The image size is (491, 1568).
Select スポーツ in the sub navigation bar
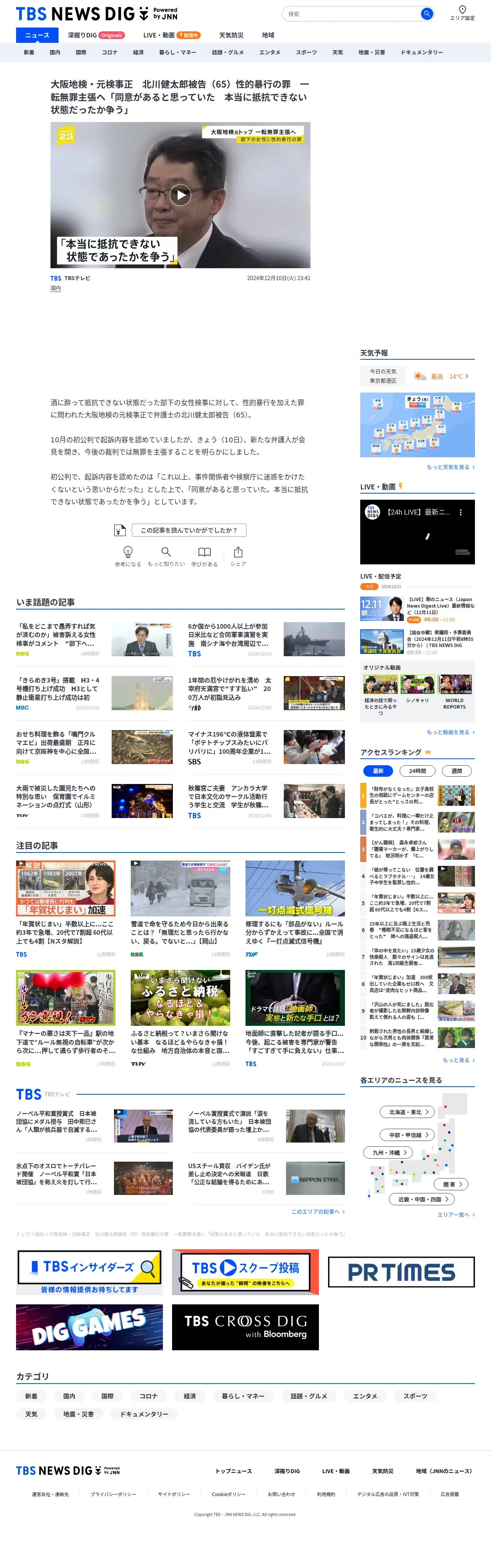[x=306, y=52]
